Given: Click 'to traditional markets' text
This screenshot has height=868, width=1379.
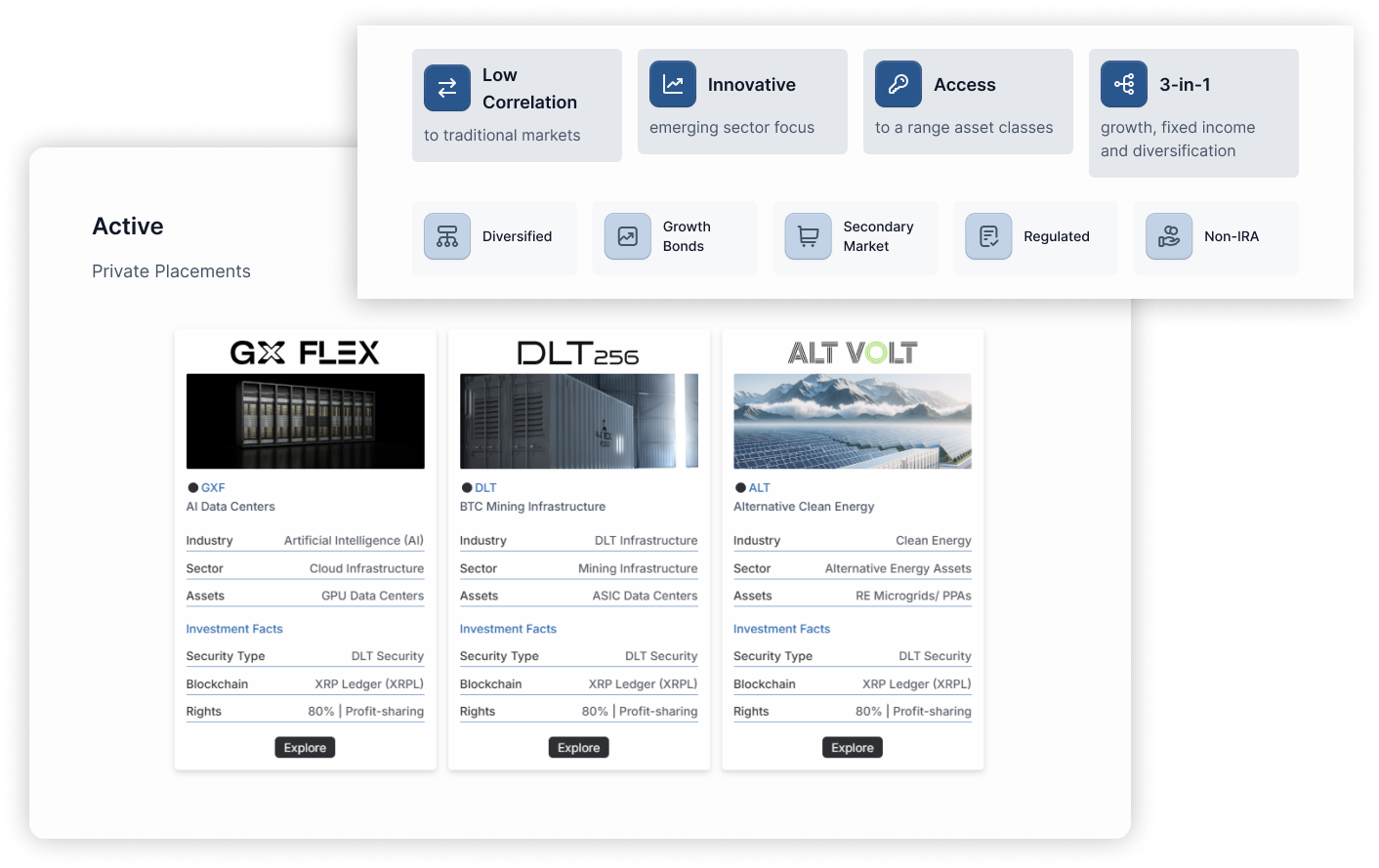Looking at the screenshot, I should [502, 136].
